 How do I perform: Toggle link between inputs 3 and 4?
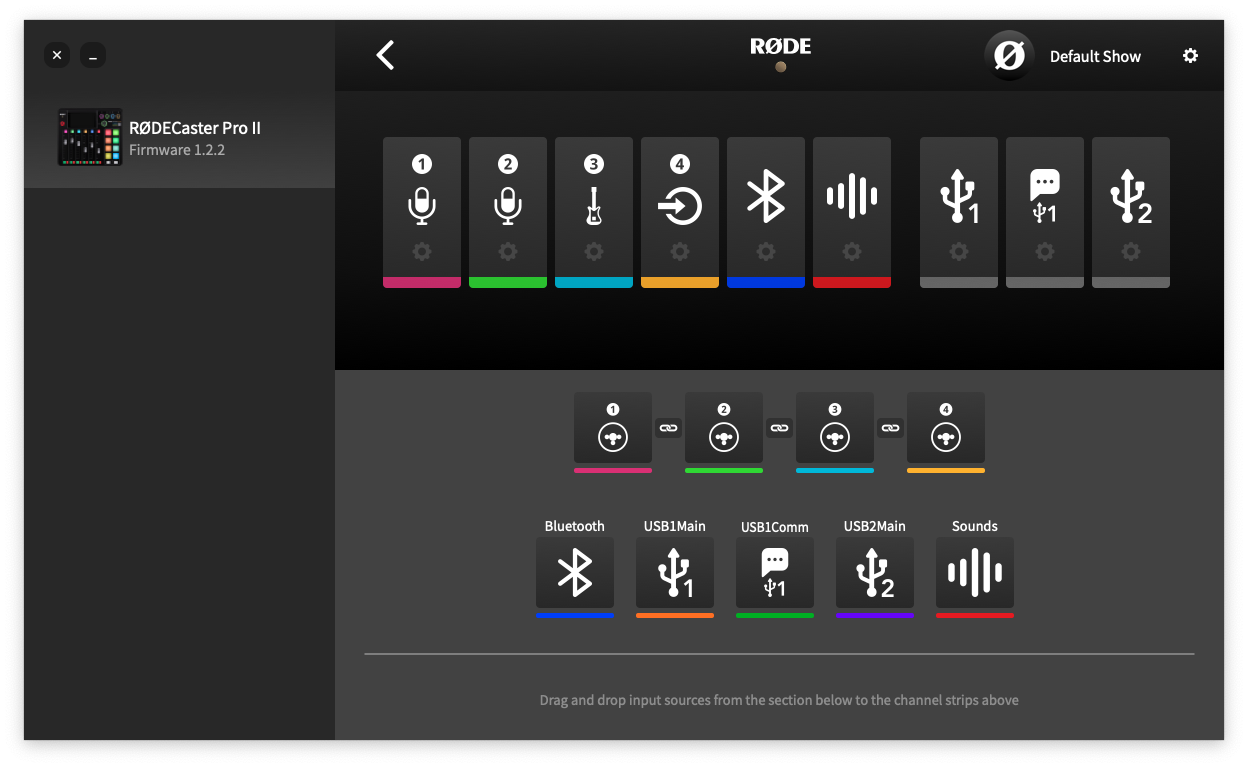[890, 428]
